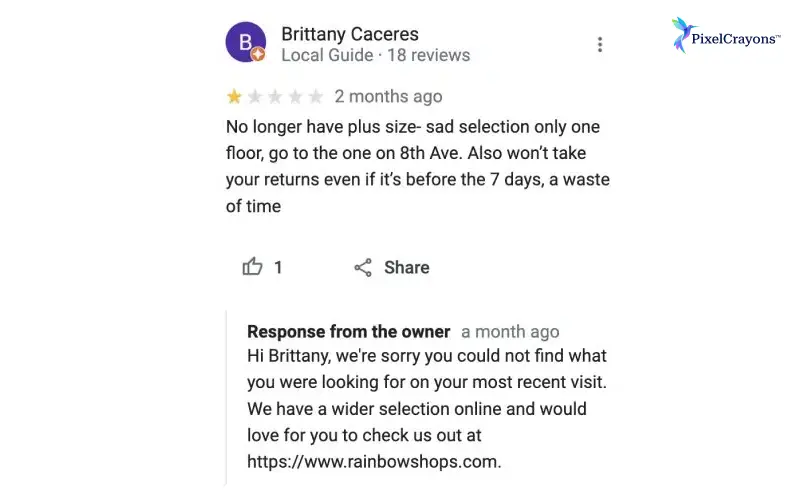
Task: Click the fourth gray rating star
Action: coord(295,97)
